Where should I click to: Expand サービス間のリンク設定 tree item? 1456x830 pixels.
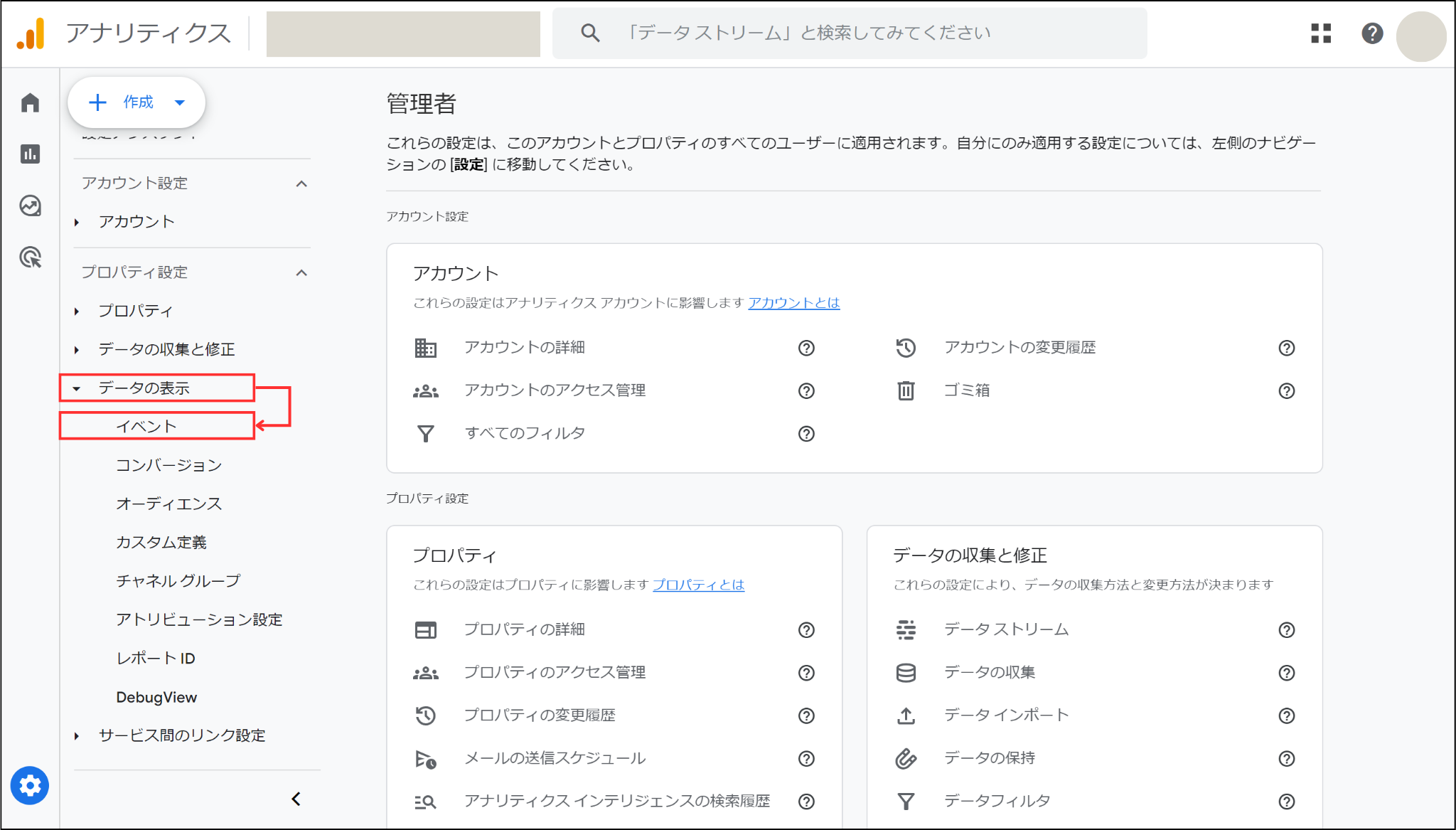point(77,735)
